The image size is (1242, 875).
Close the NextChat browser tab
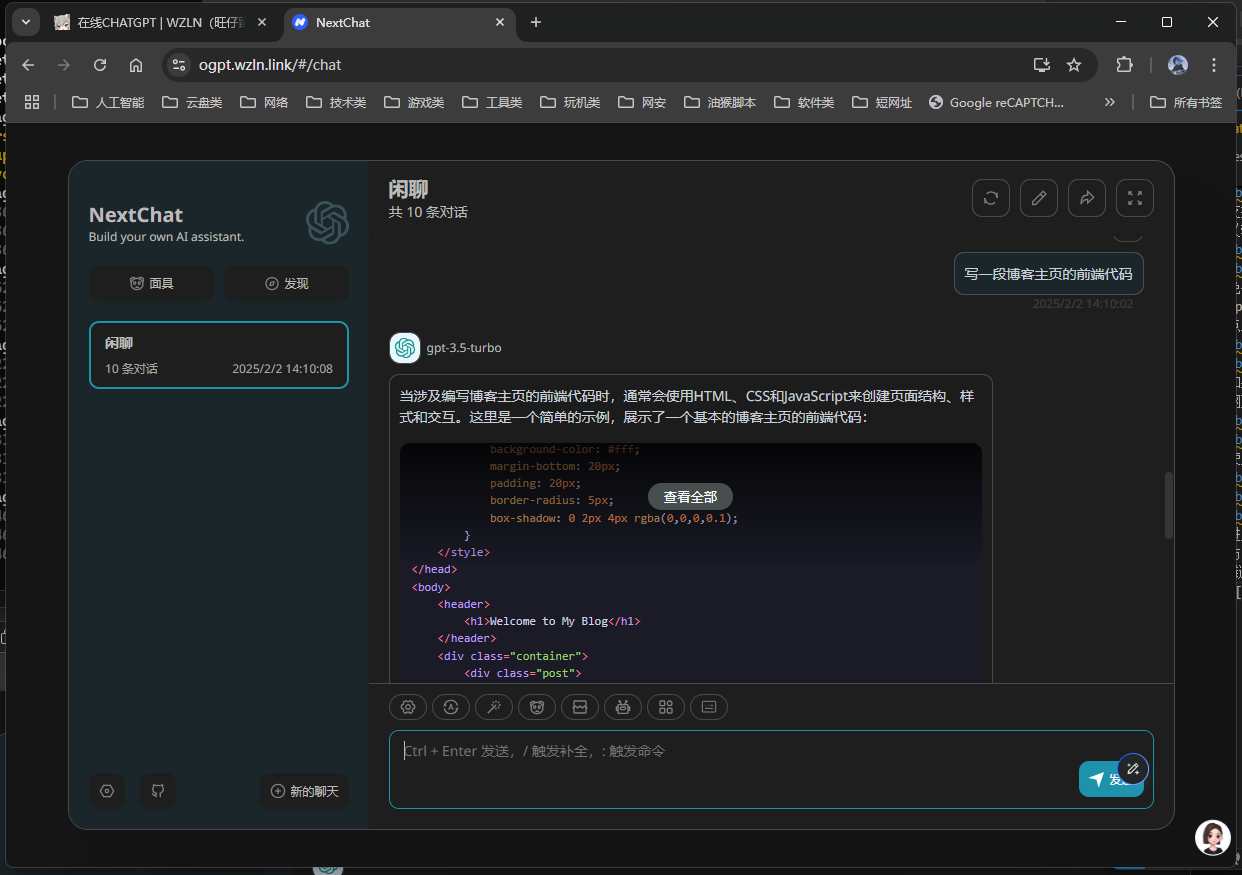coord(500,22)
